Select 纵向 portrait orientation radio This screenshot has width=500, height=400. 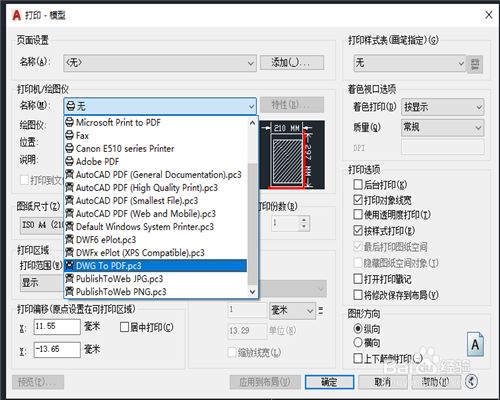click(358, 329)
